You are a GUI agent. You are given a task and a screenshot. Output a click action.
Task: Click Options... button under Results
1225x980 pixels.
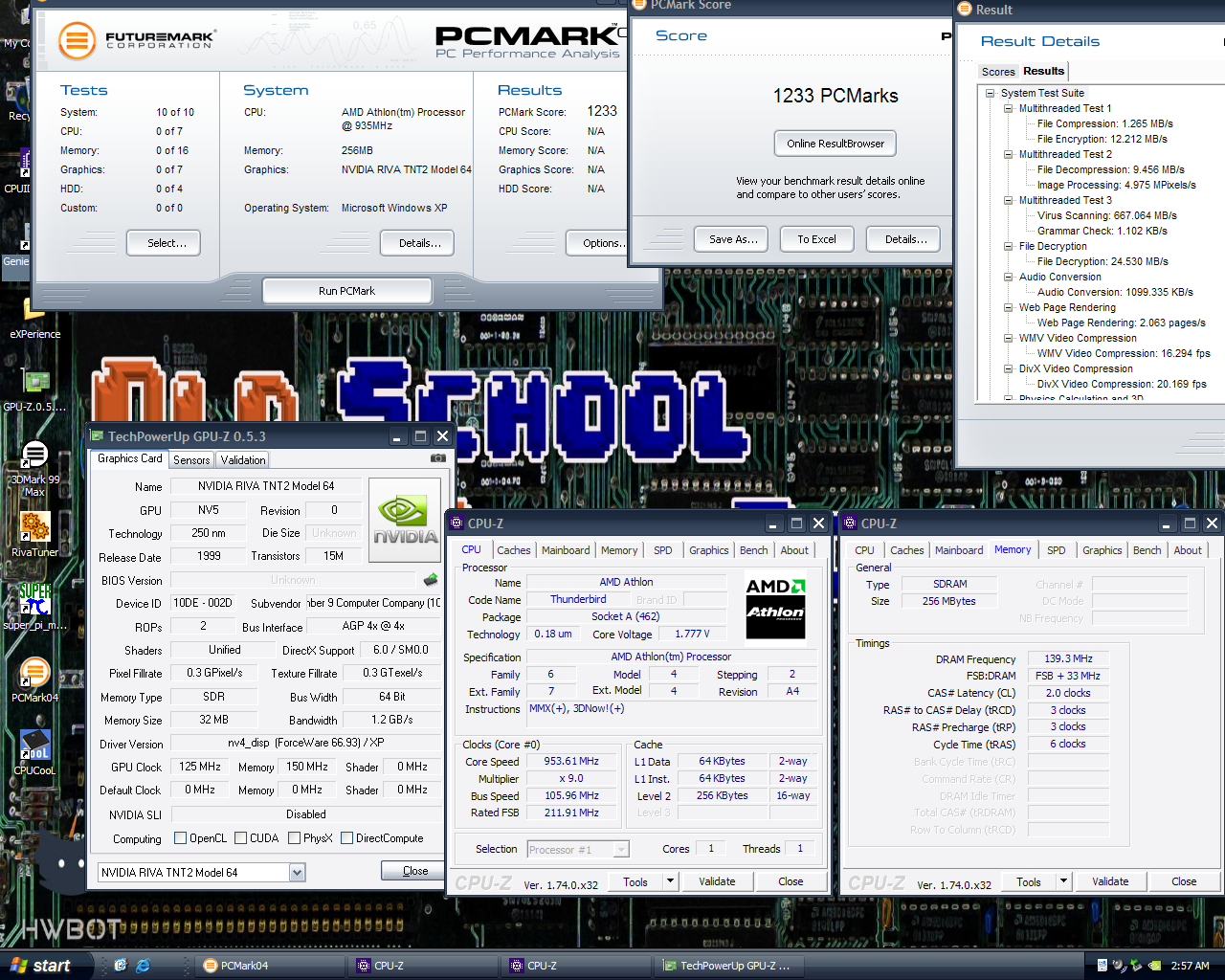(598, 243)
